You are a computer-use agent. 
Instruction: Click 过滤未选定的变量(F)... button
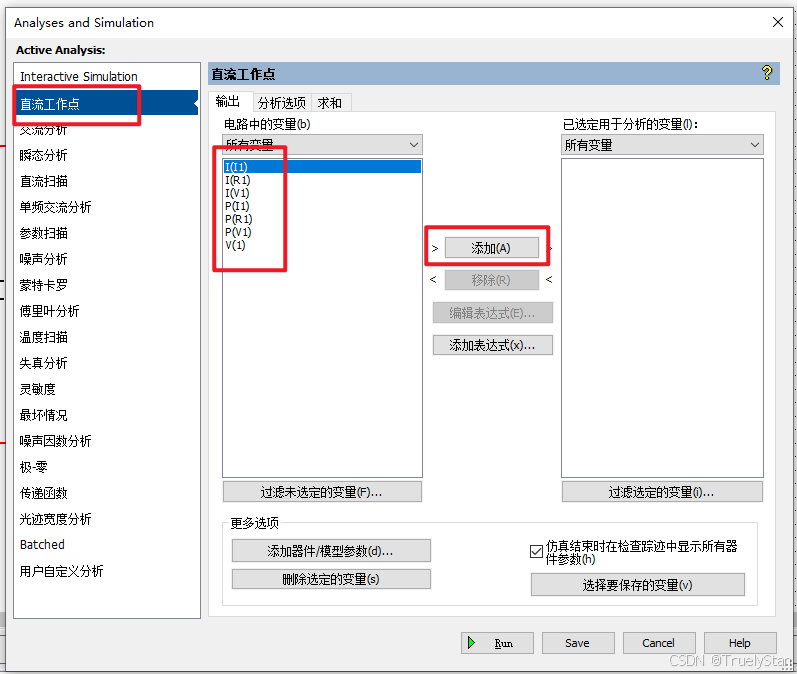(322, 492)
